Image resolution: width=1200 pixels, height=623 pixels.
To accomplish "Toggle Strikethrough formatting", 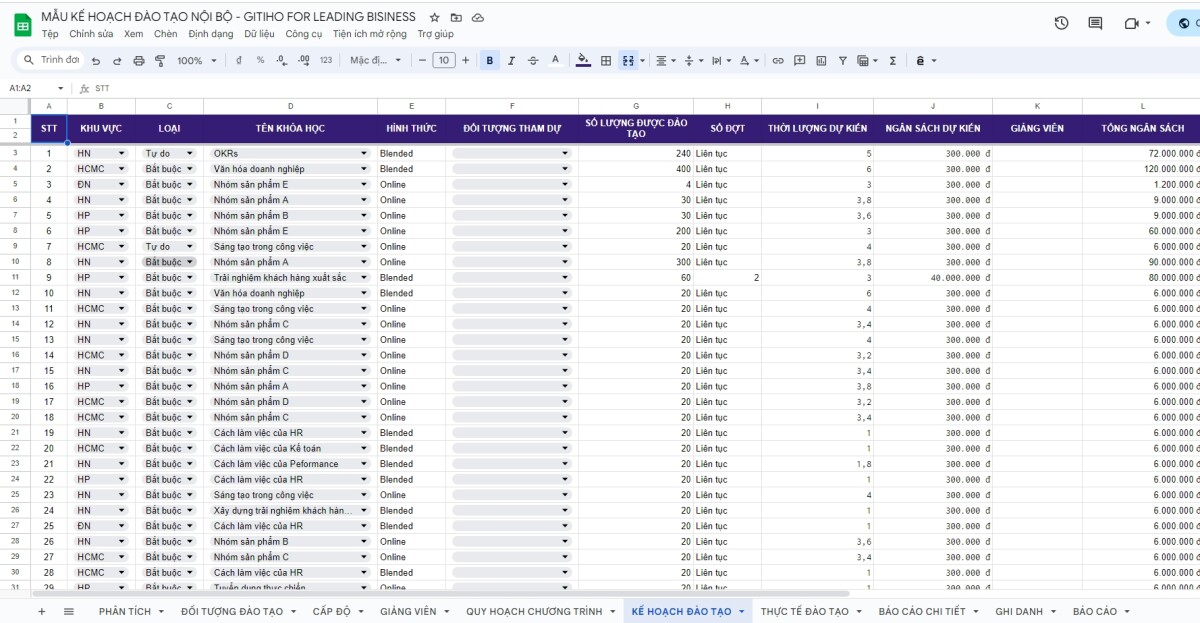I will click(533, 61).
